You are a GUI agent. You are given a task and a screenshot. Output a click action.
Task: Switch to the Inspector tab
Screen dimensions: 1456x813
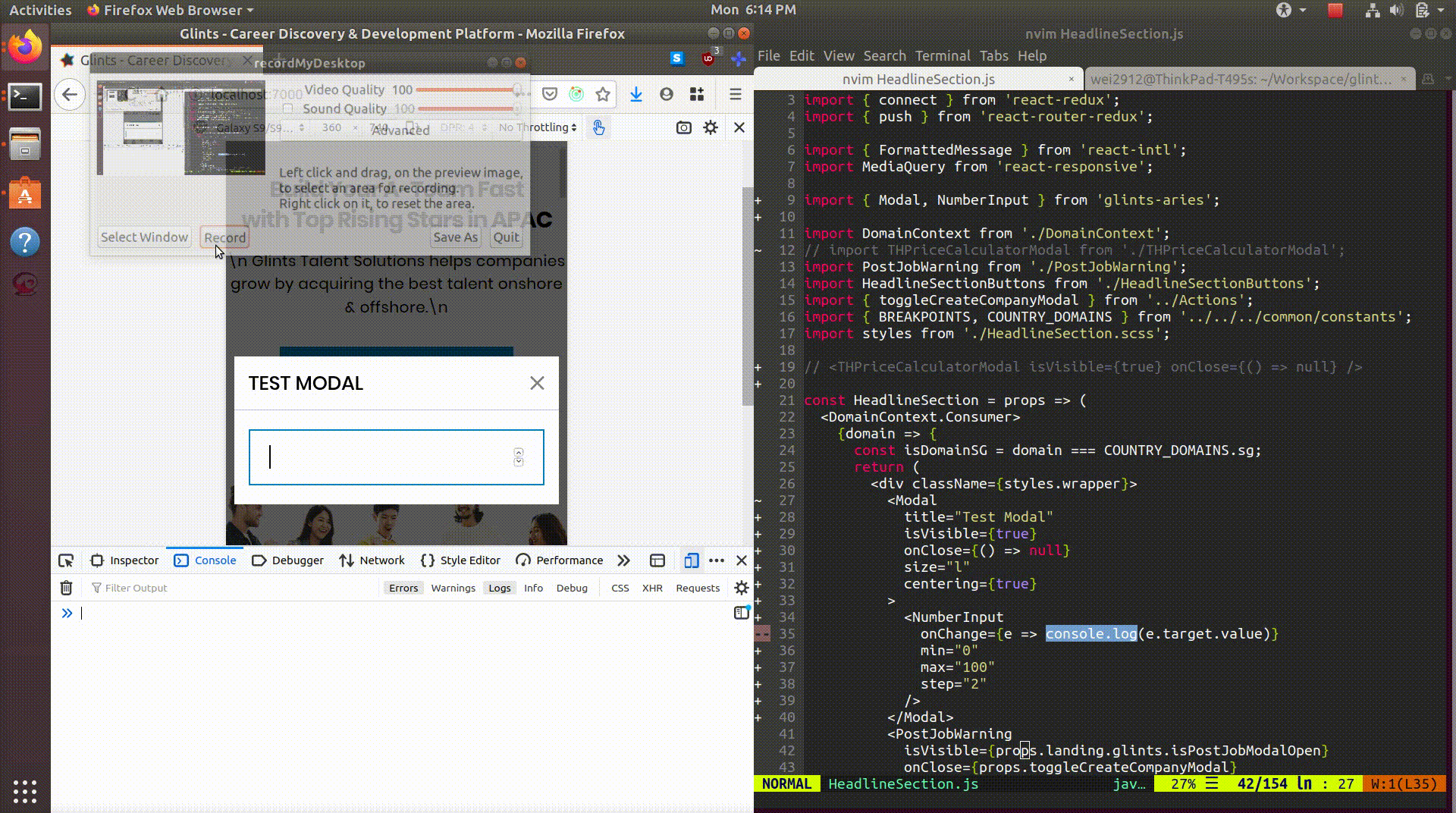point(125,560)
